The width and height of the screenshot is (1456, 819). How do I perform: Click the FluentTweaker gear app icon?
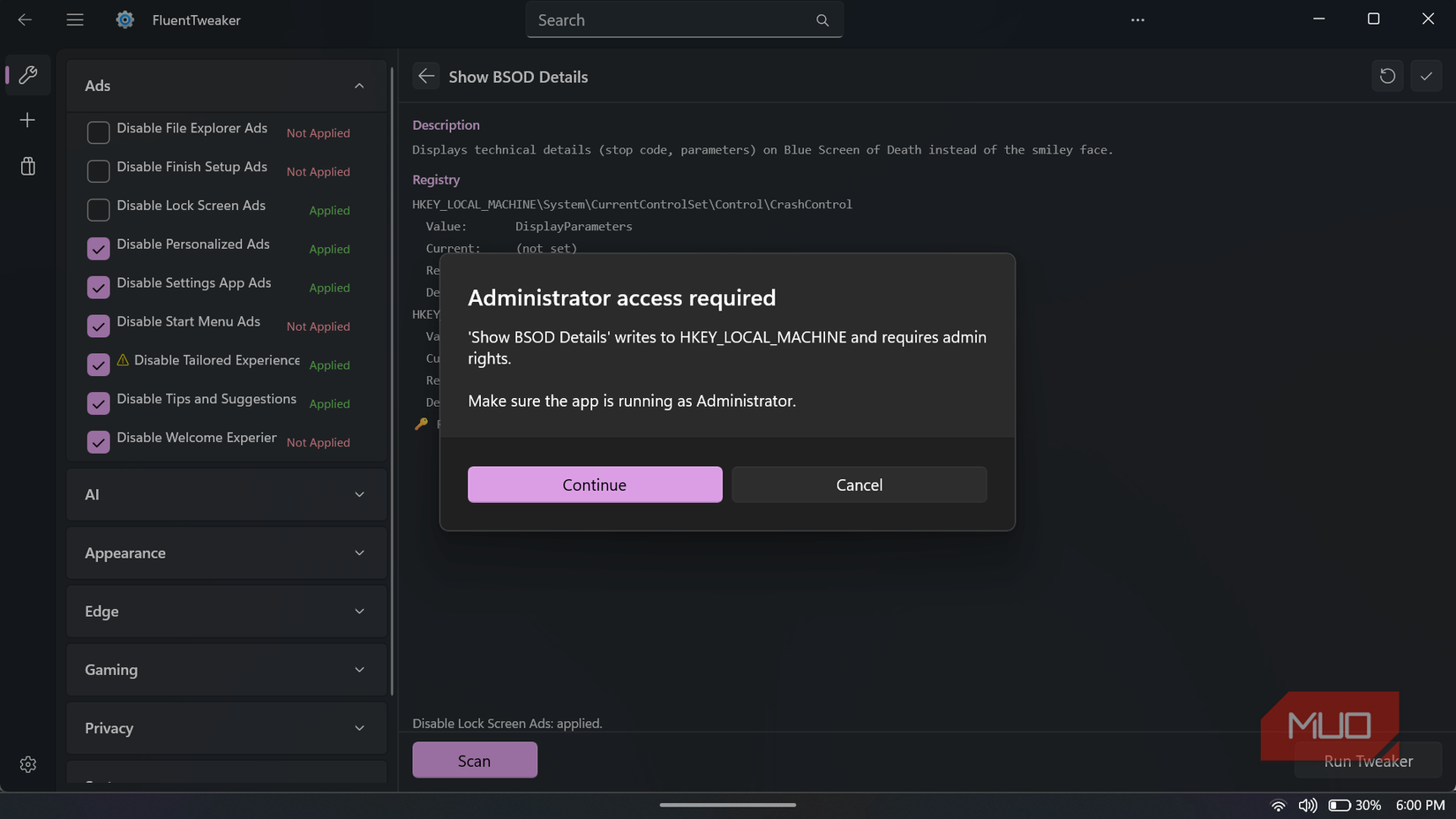(x=125, y=19)
